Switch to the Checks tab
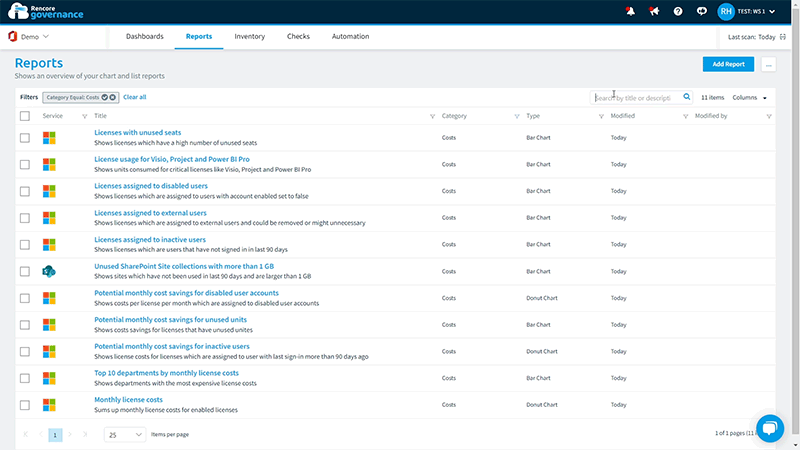 coord(298,36)
